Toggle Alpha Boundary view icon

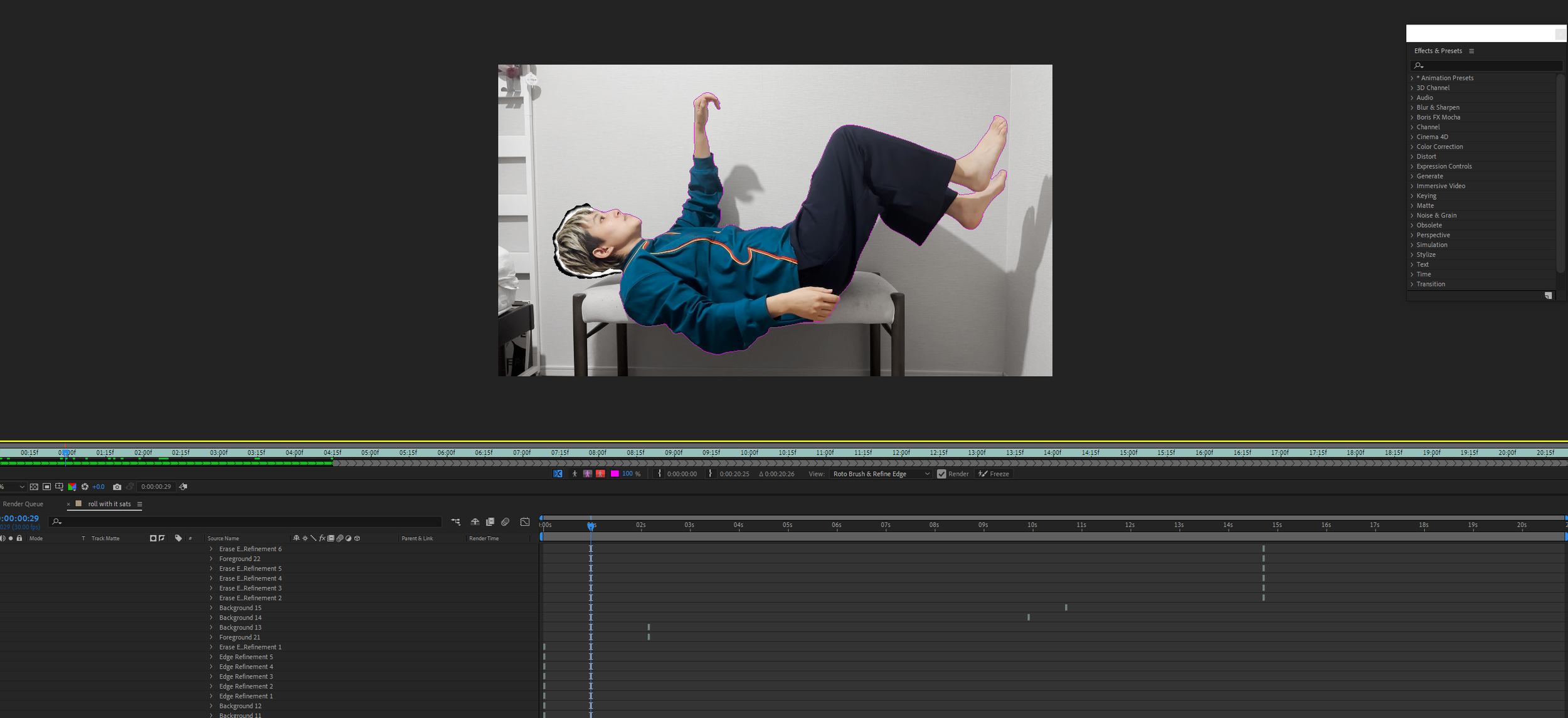coord(587,474)
